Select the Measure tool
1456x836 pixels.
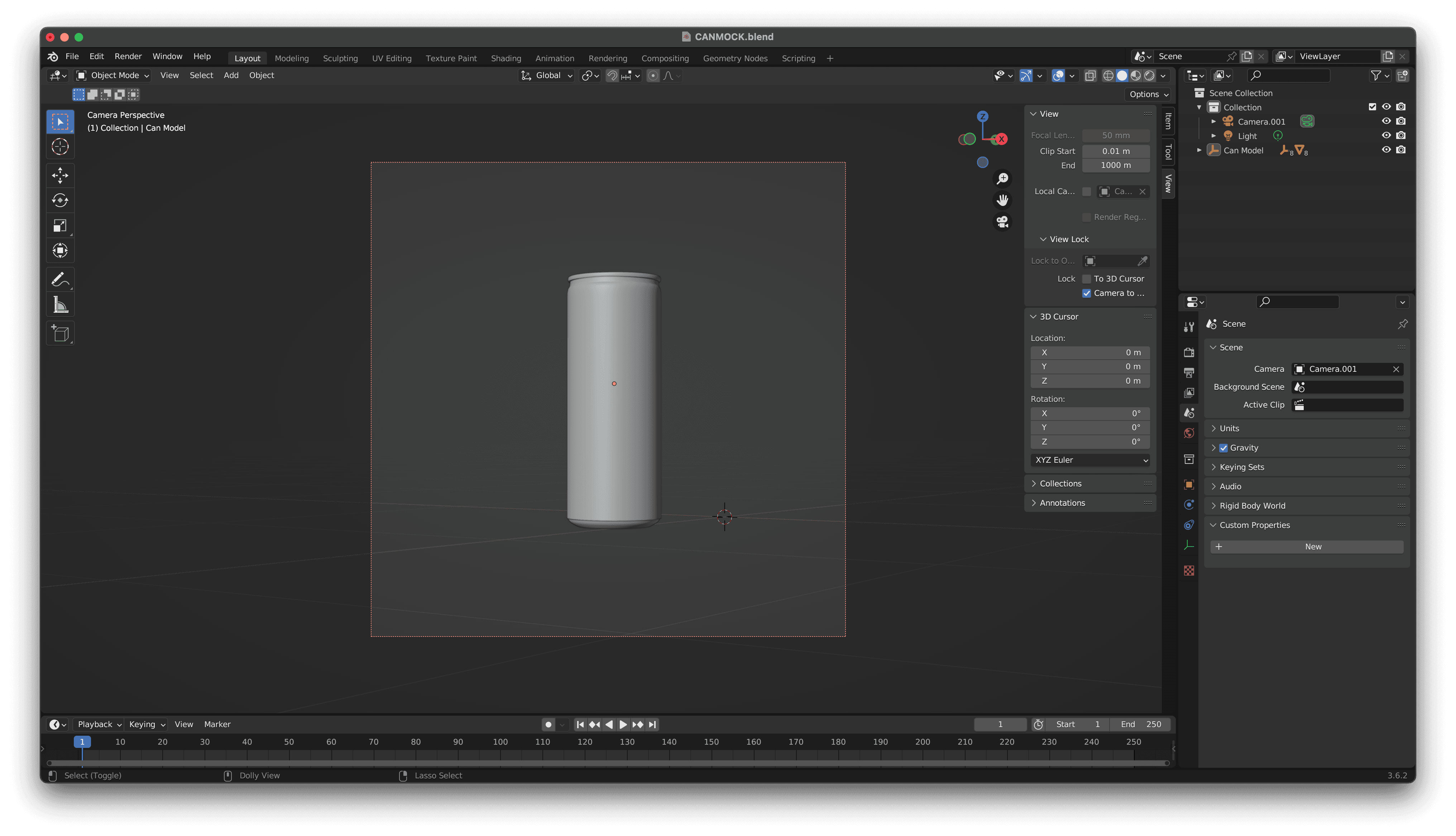click(x=60, y=305)
